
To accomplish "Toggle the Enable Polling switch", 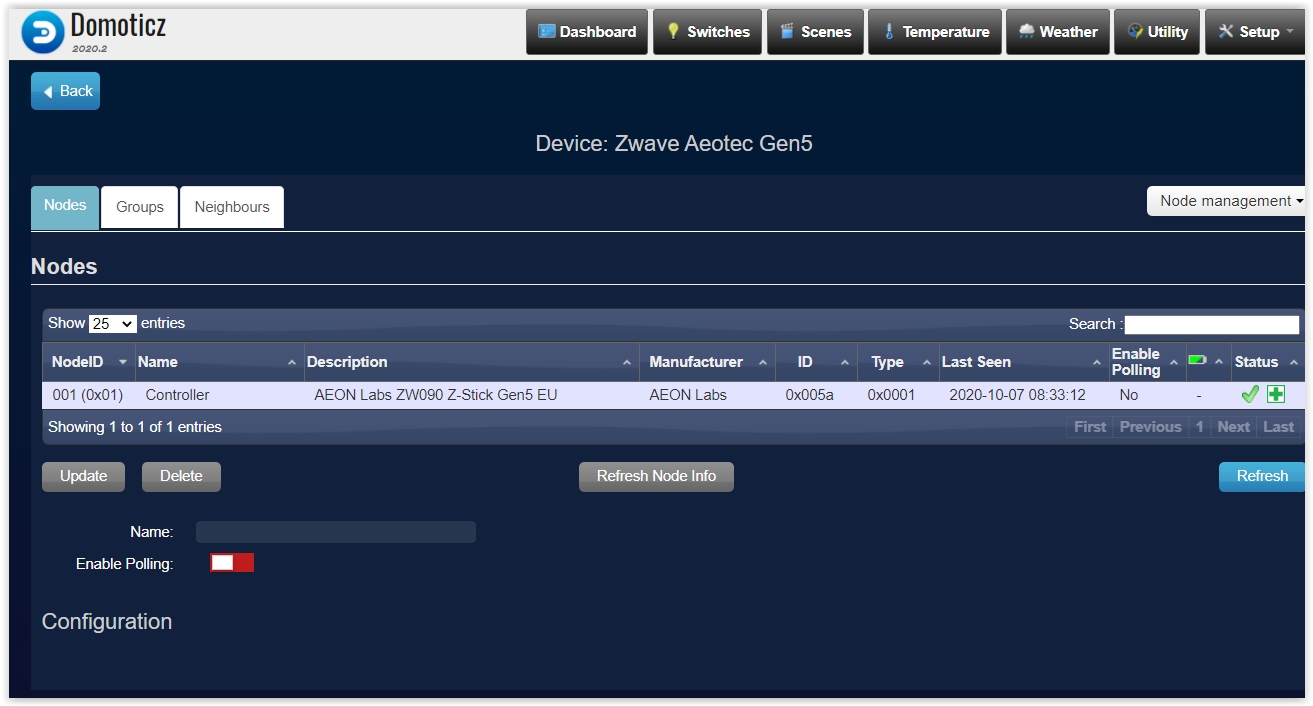I will pyautogui.click(x=232, y=563).
